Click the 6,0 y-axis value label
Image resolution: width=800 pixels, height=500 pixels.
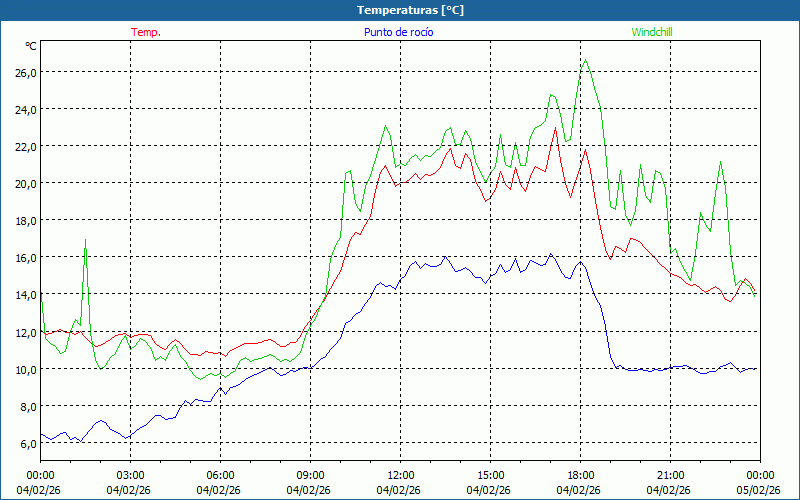tap(24, 443)
